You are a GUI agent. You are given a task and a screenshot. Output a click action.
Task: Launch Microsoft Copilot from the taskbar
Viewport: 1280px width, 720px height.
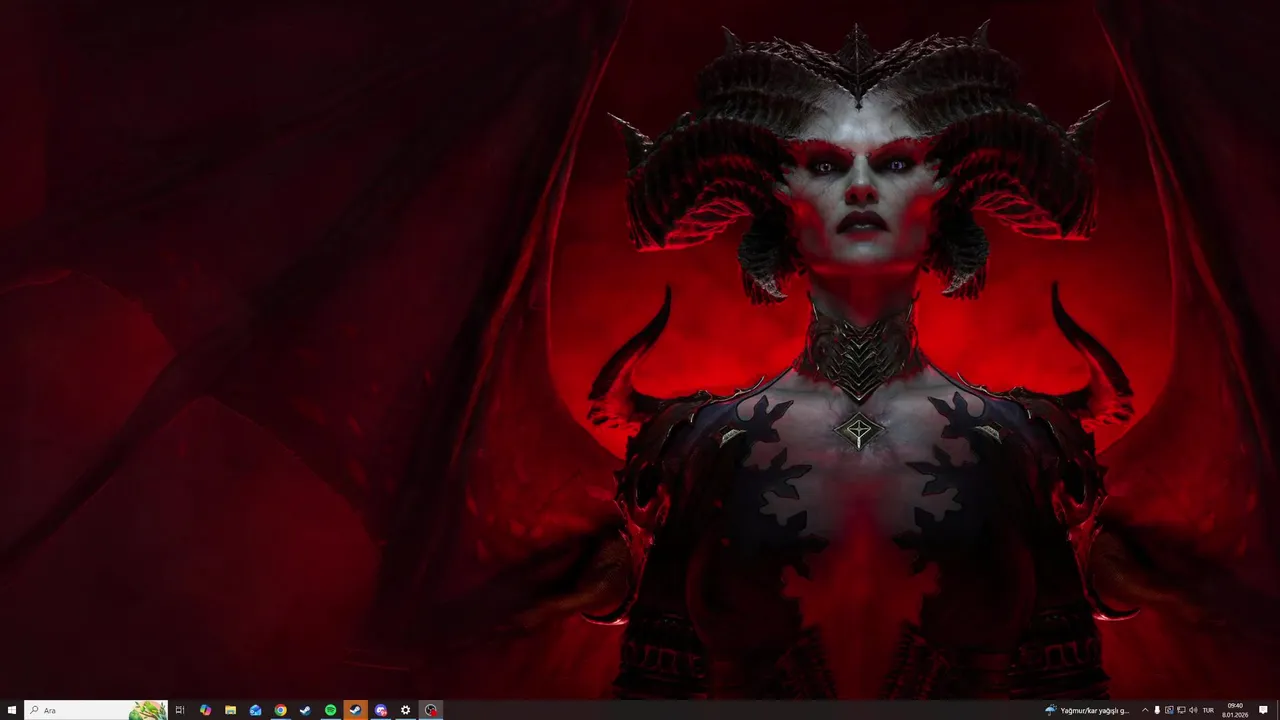[x=205, y=710]
